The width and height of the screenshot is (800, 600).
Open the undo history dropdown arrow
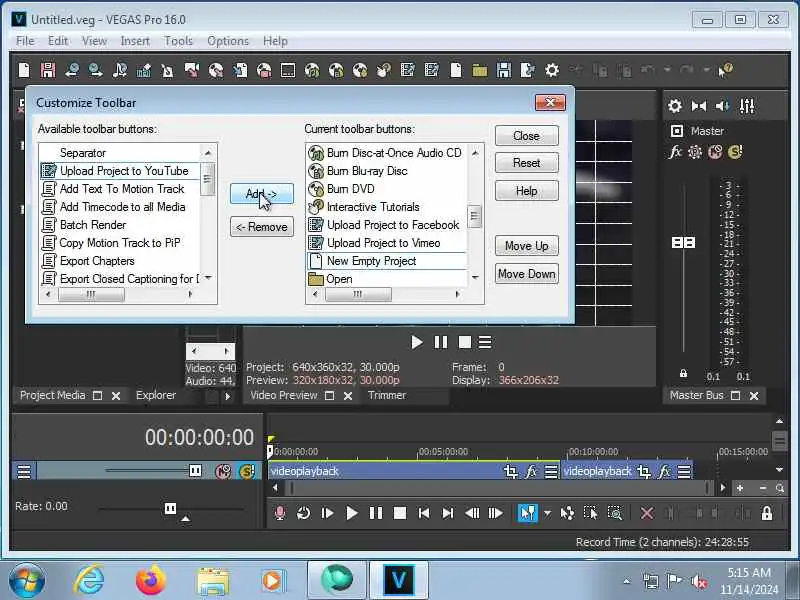pyautogui.click(x=667, y=70)
